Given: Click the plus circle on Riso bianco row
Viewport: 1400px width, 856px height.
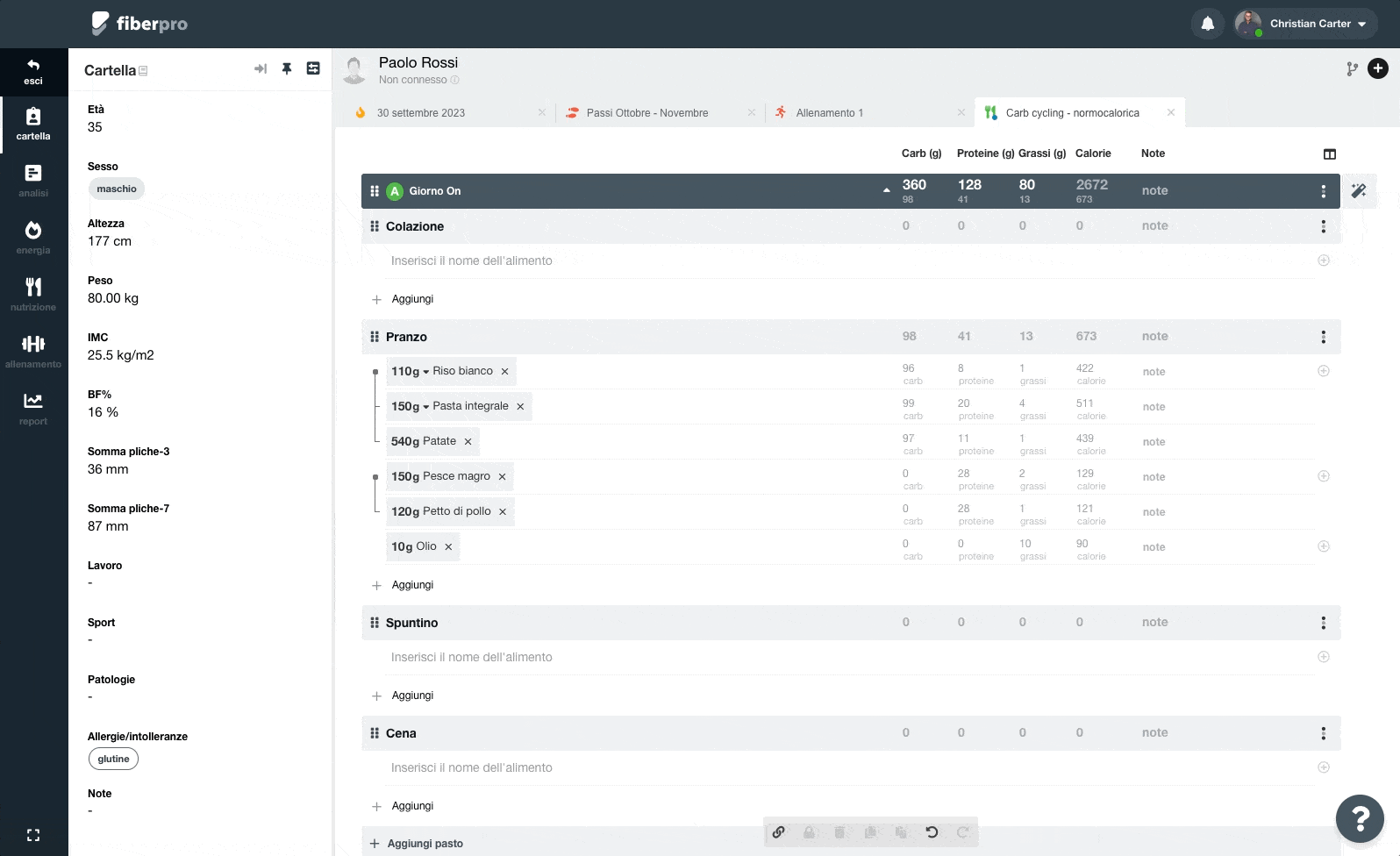Looking at the screenshot, I should point(1324,371).
